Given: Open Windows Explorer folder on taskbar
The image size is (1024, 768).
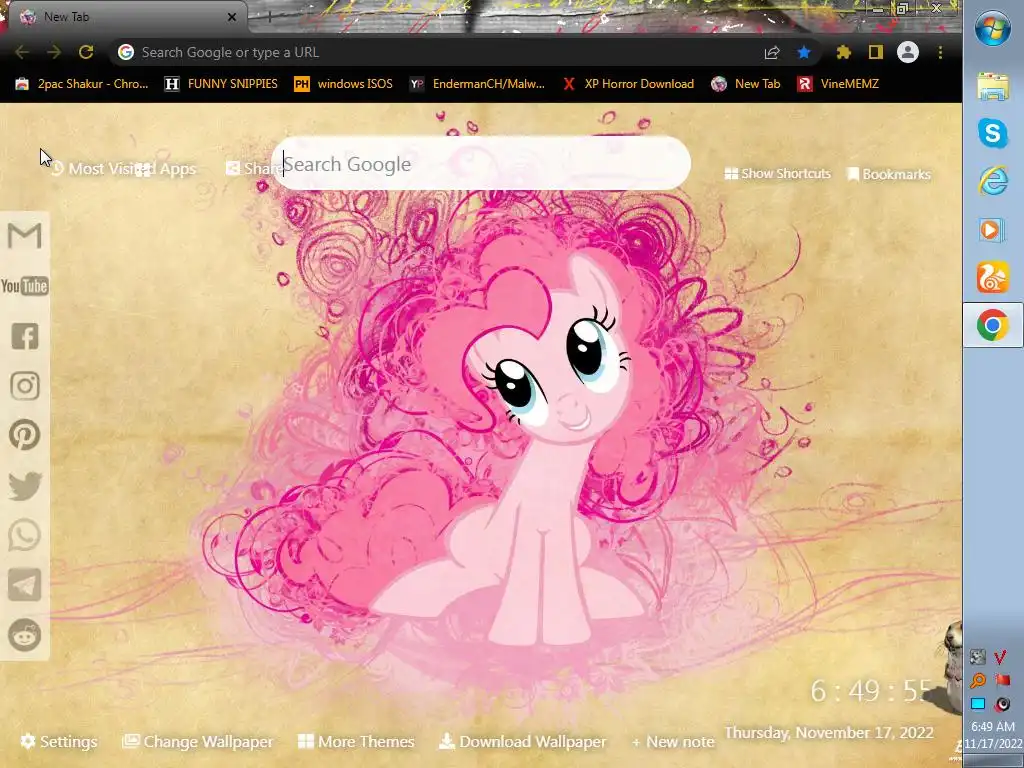Looking at the screenshot, I should tap(993, 86).
